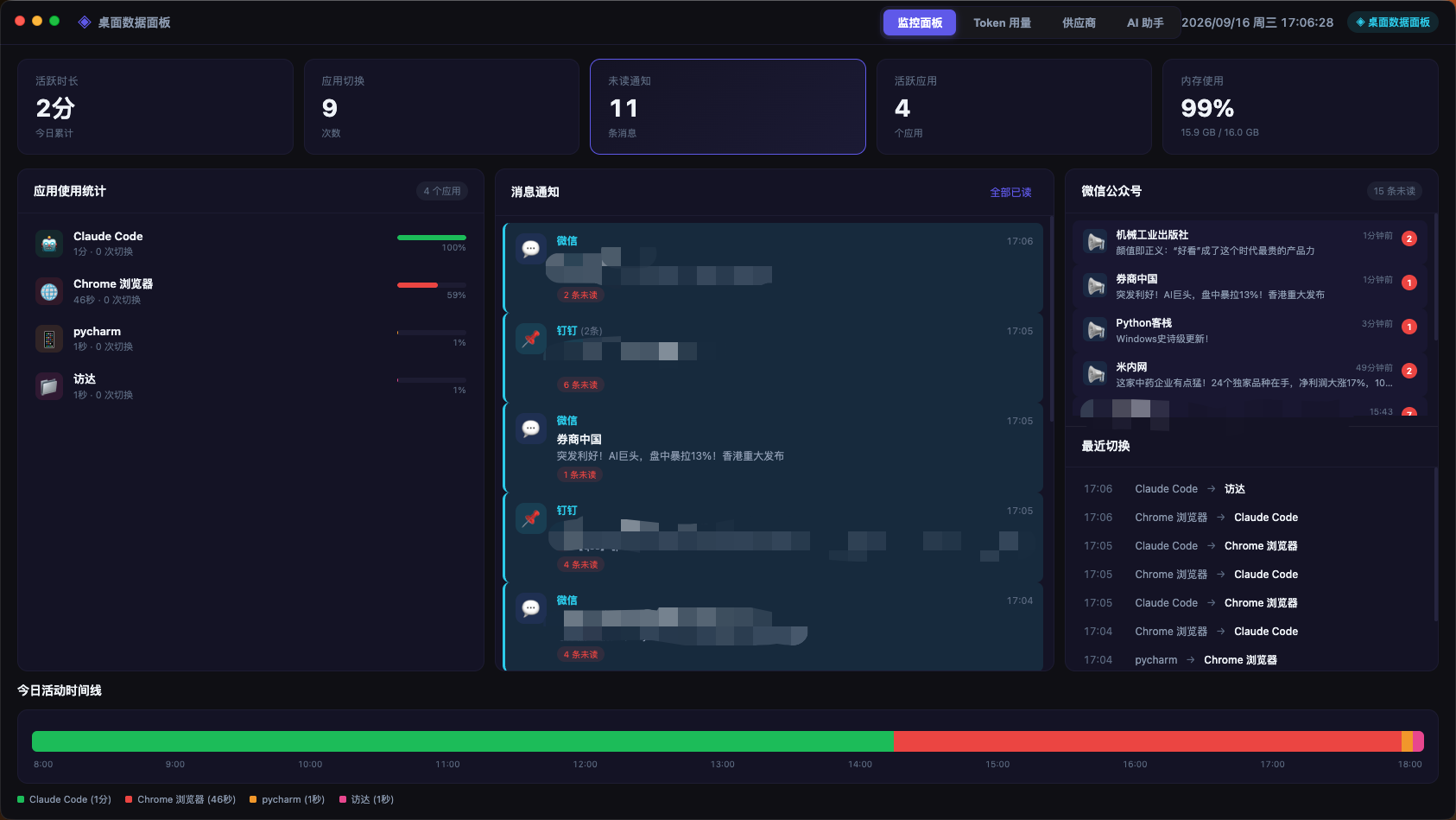The width and height of the screenshot is (1456, 820).
Task: Click the 访达 folder icon
Action: pyautogui.click(x=49, y=386)
